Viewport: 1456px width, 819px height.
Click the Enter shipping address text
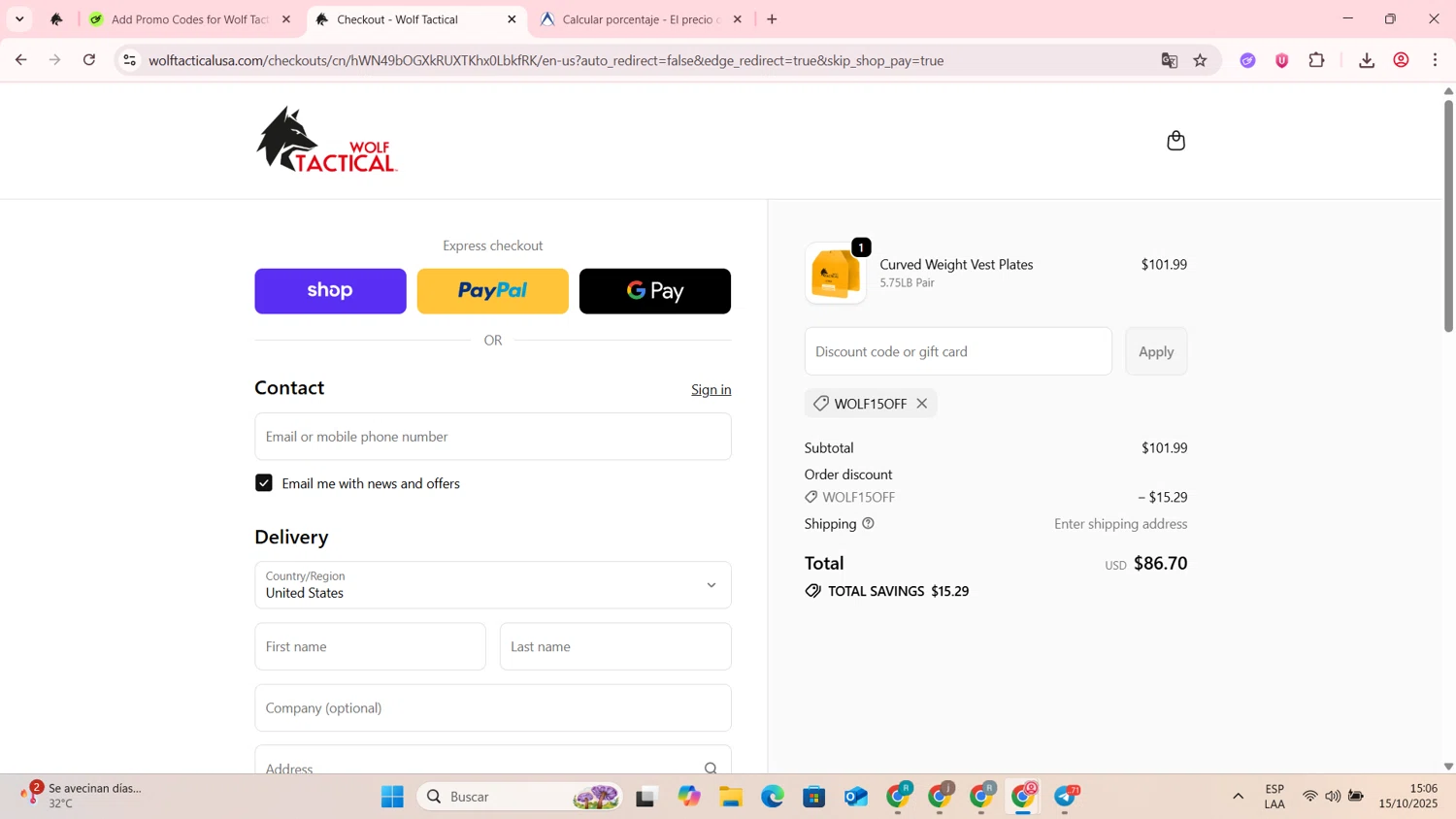pos(1120,524)
